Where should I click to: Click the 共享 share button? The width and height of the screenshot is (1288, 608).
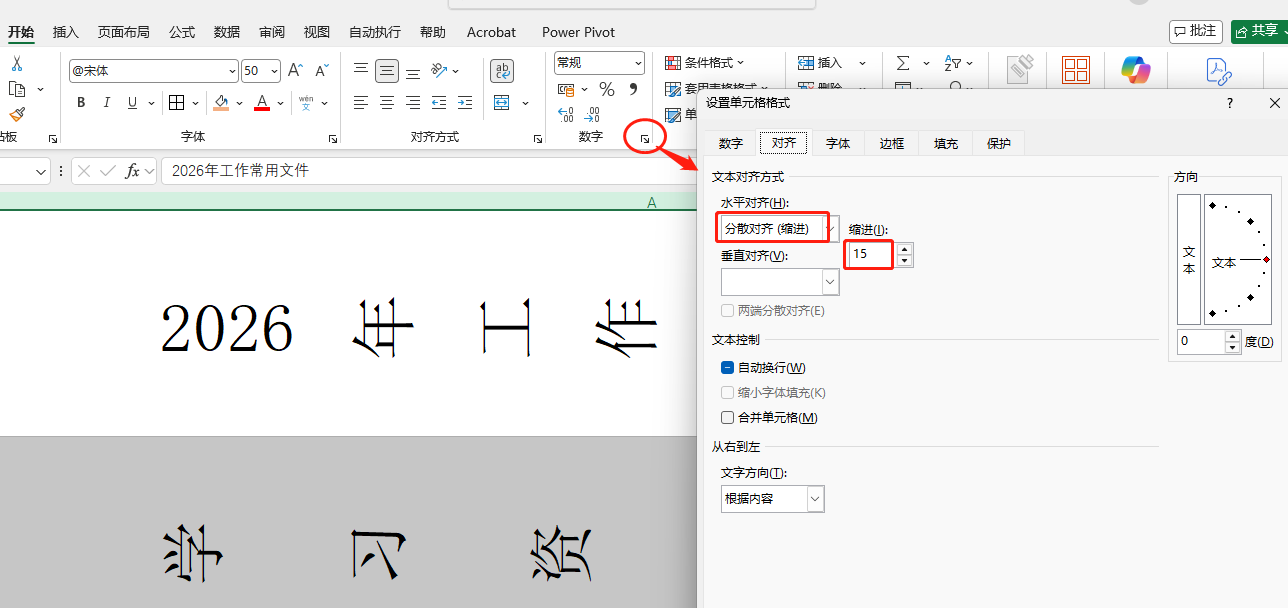click(1259, 31)
